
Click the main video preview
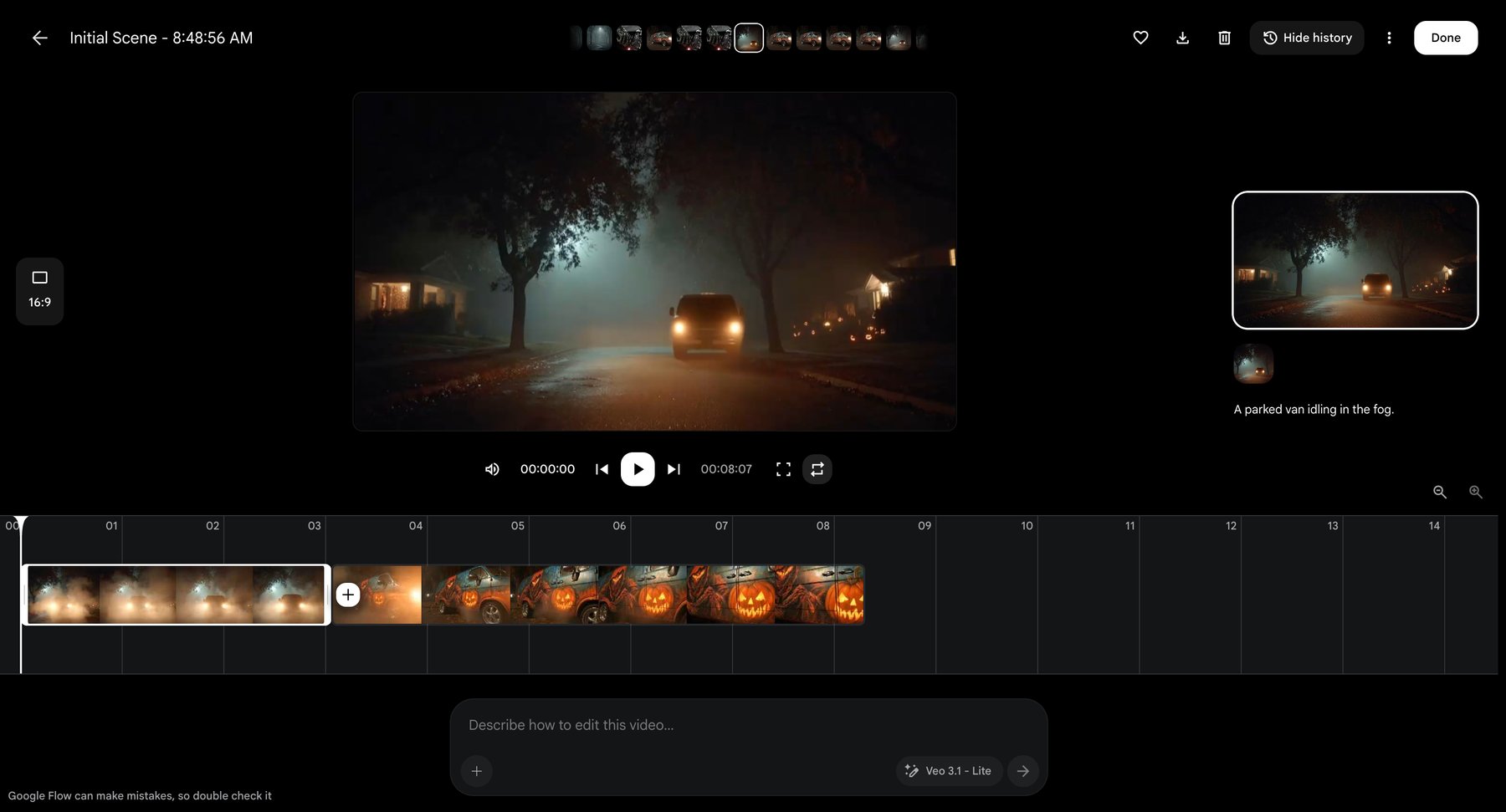[x=654, y=262]
